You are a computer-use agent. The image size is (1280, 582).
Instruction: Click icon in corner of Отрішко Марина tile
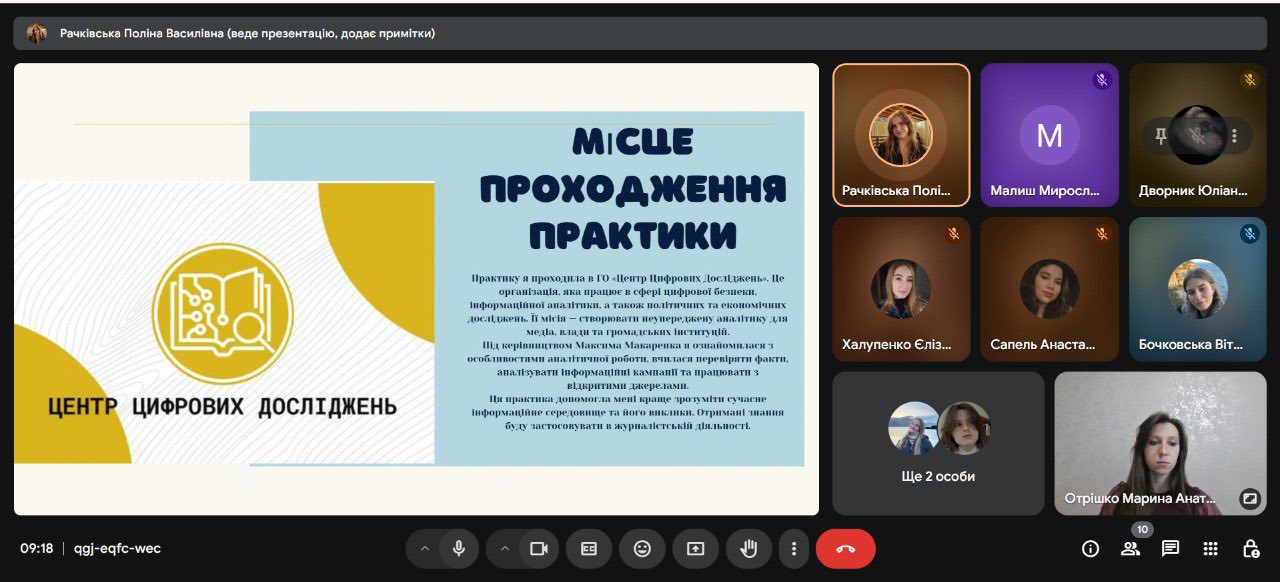pyautogui.click(x=1249, y=497)
